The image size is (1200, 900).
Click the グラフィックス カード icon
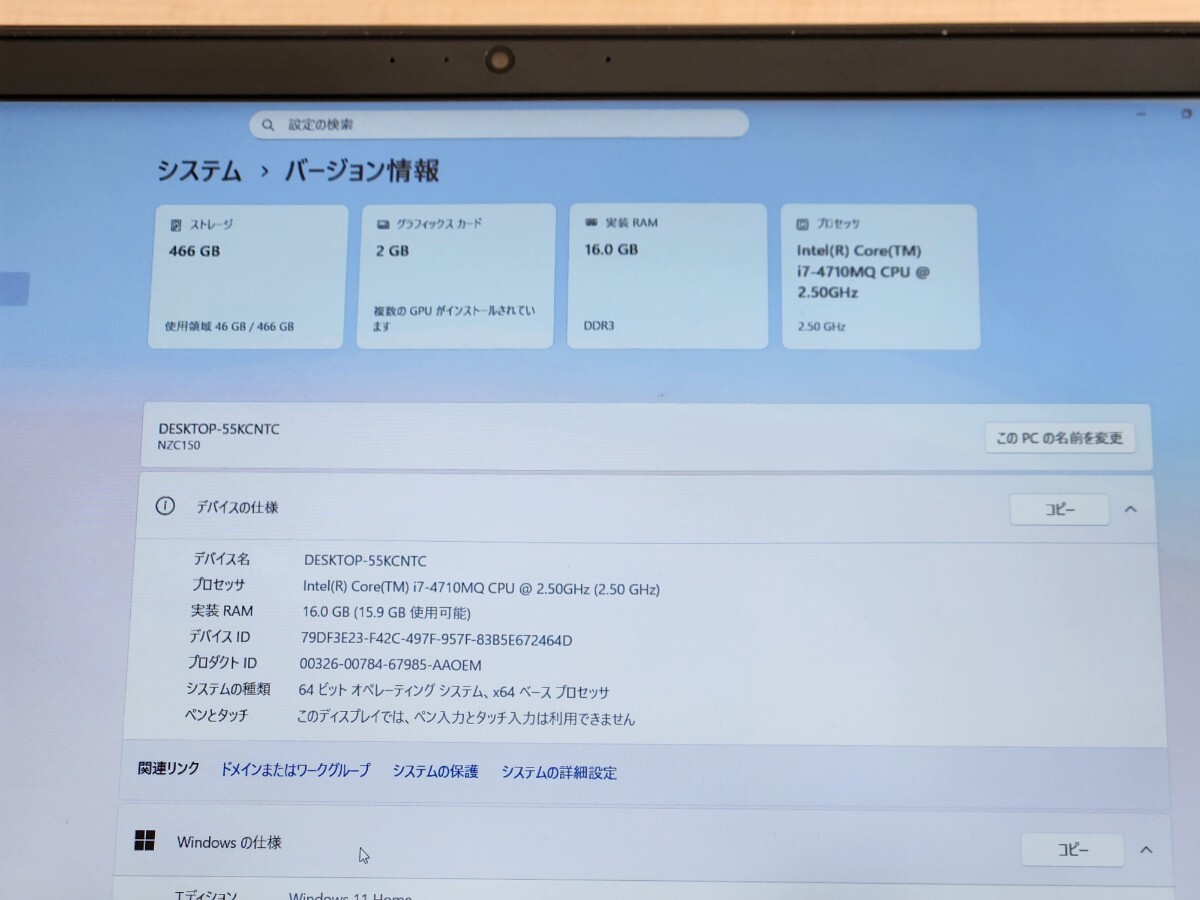382,224
